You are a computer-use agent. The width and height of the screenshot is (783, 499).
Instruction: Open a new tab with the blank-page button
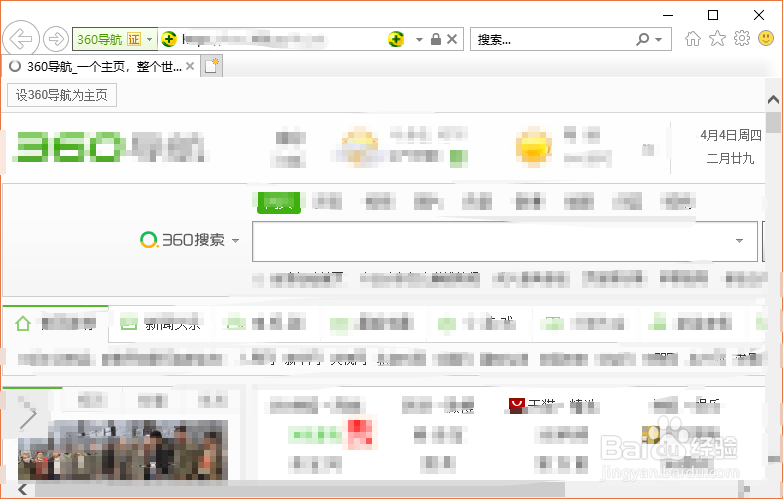click(212, 66)
